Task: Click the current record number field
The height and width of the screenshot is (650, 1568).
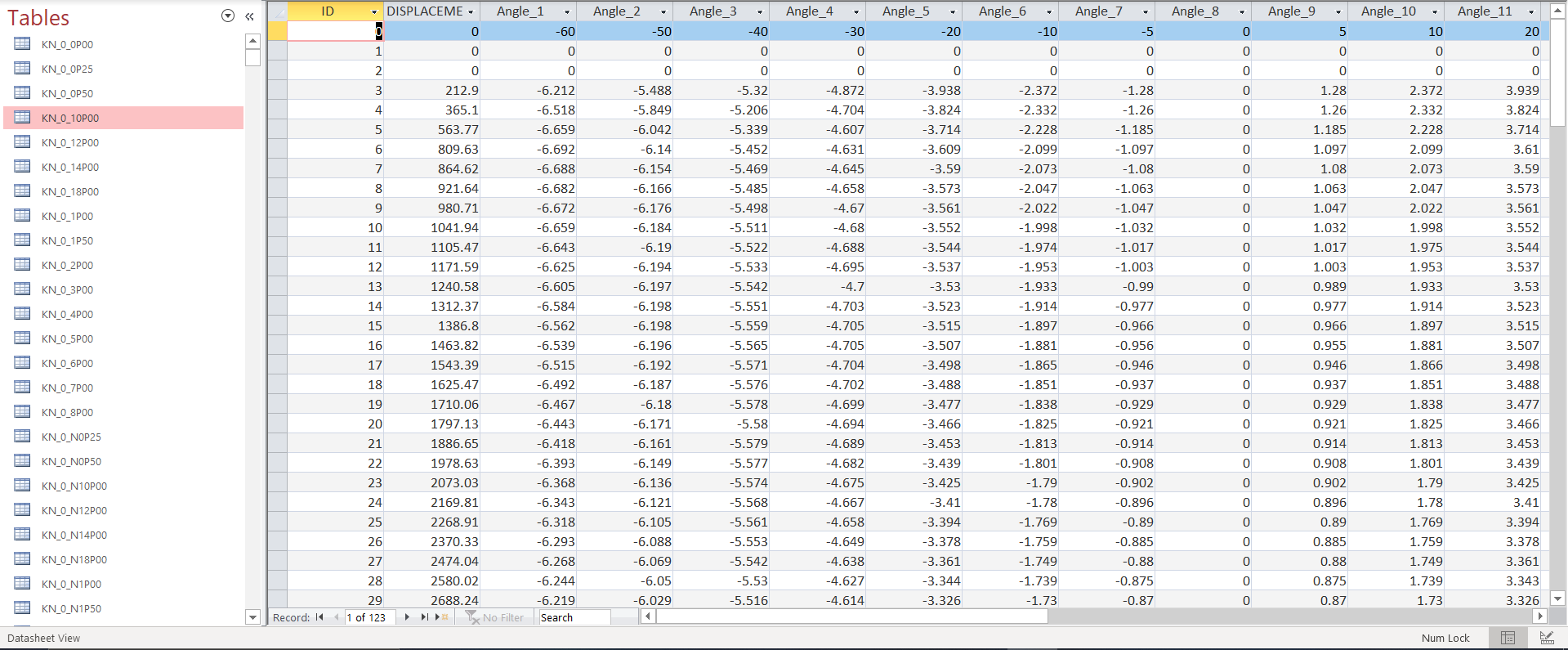Action: [370, 617]
